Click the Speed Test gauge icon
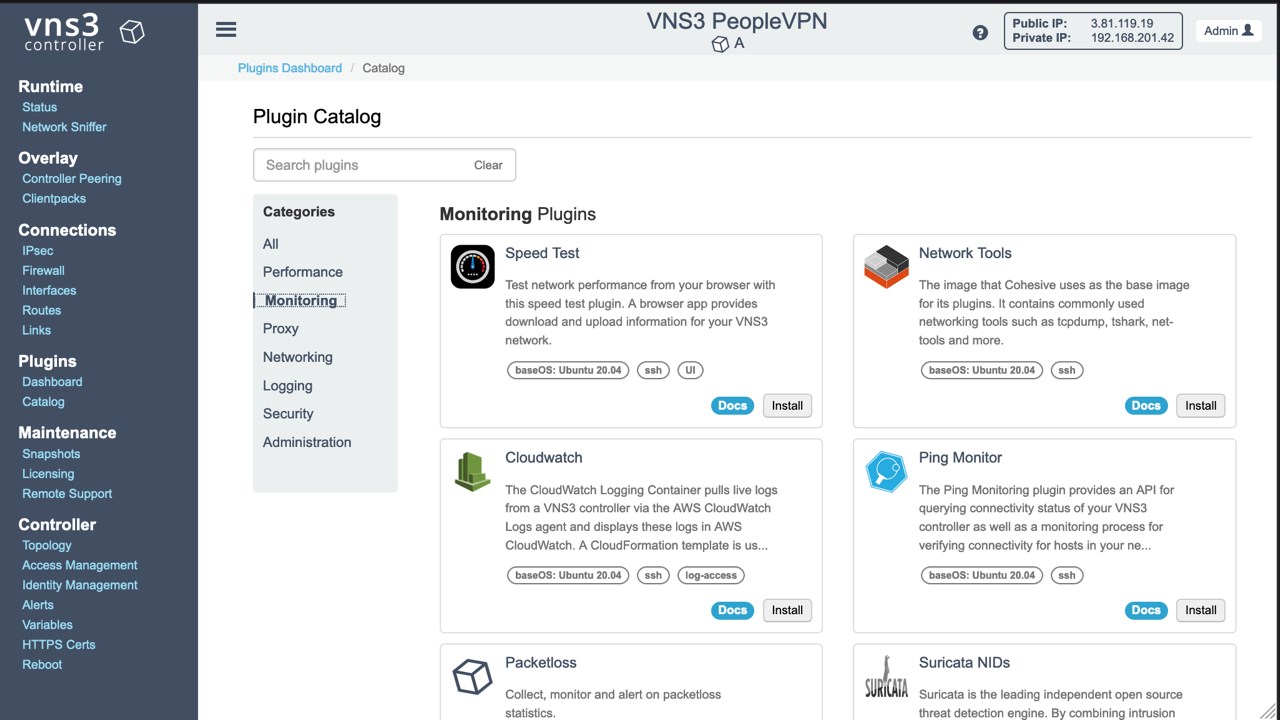1280x720 pixels. pyautogui.click(x=472, y=267)
